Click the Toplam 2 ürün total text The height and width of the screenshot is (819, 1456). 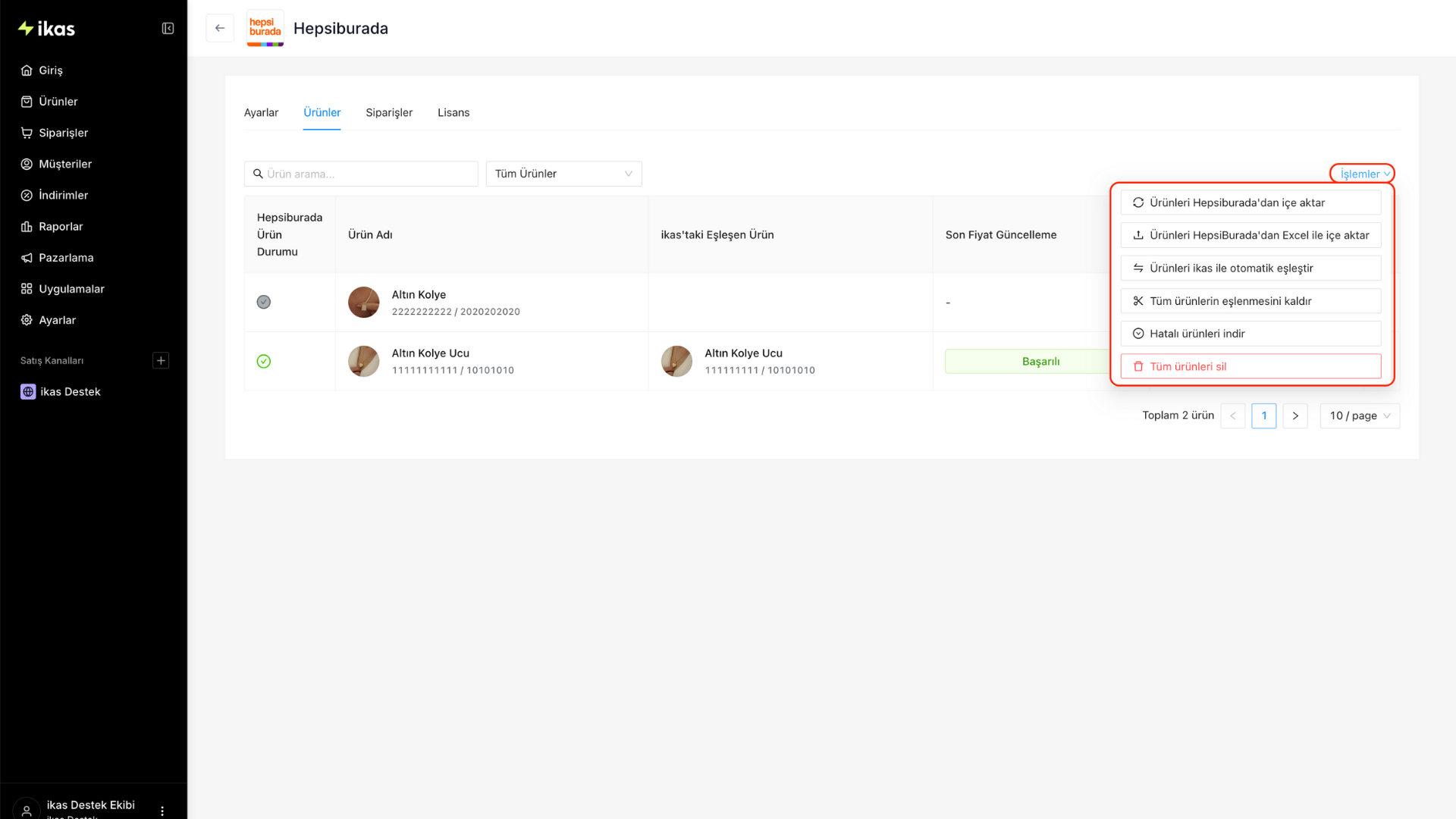click(1178, 416)
